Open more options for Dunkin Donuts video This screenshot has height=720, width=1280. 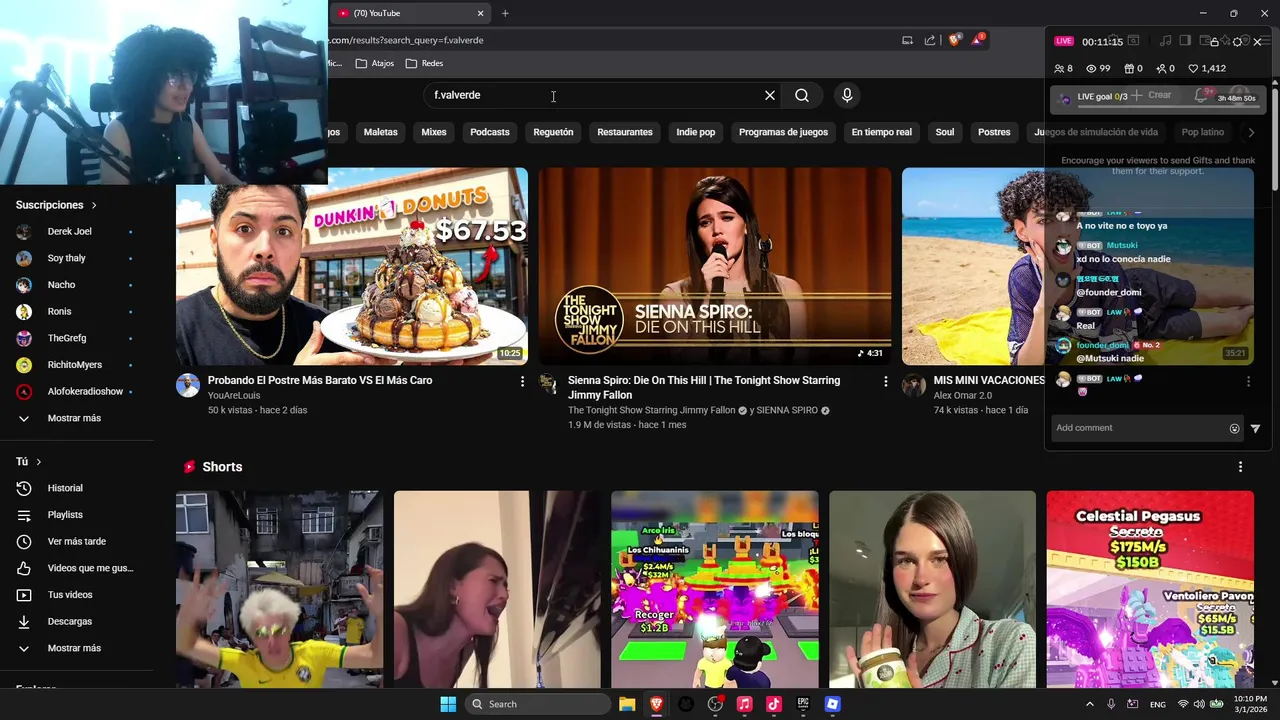[522, 381]
